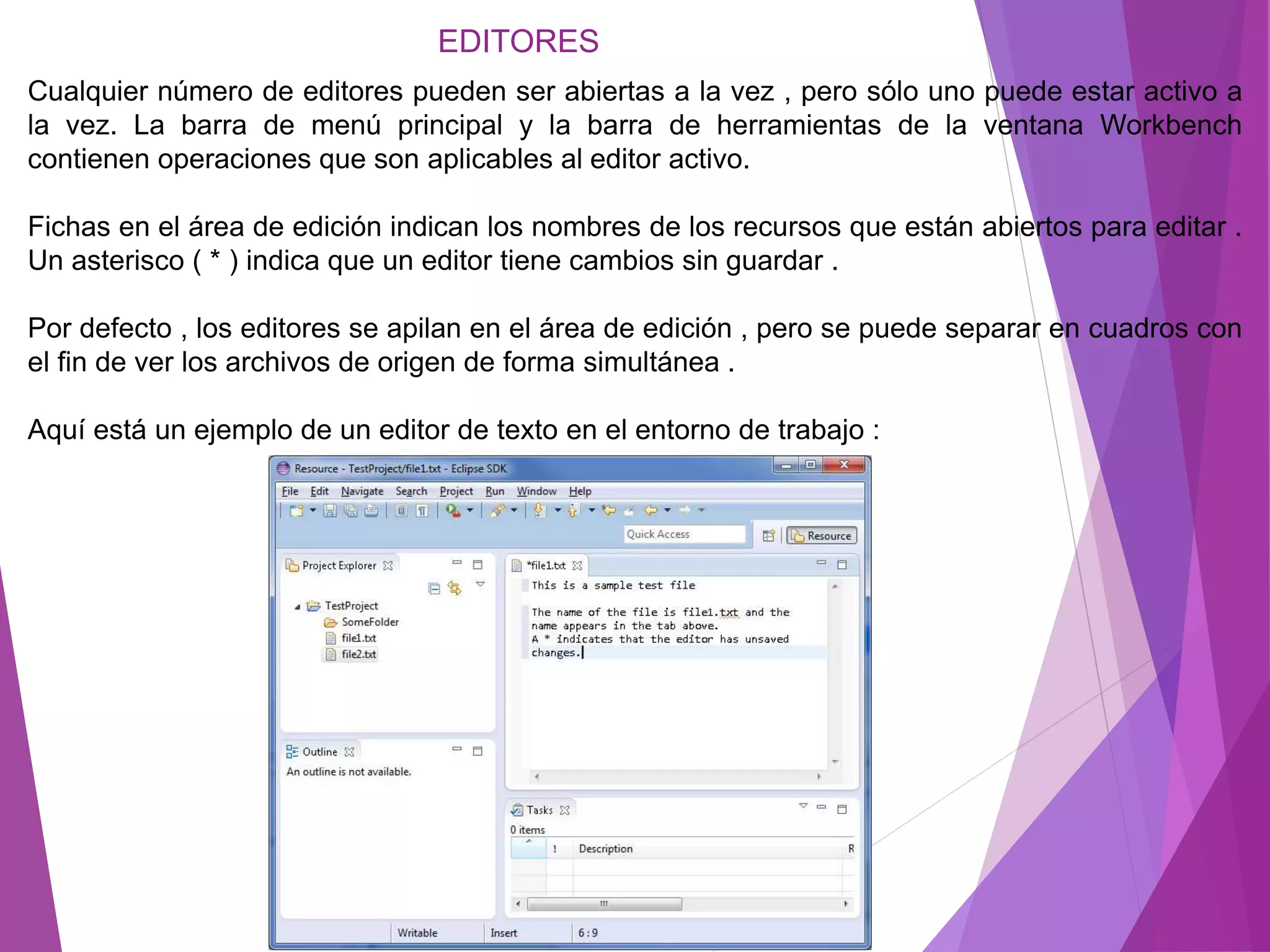Minimize the editor area

[x=822, y=563]
